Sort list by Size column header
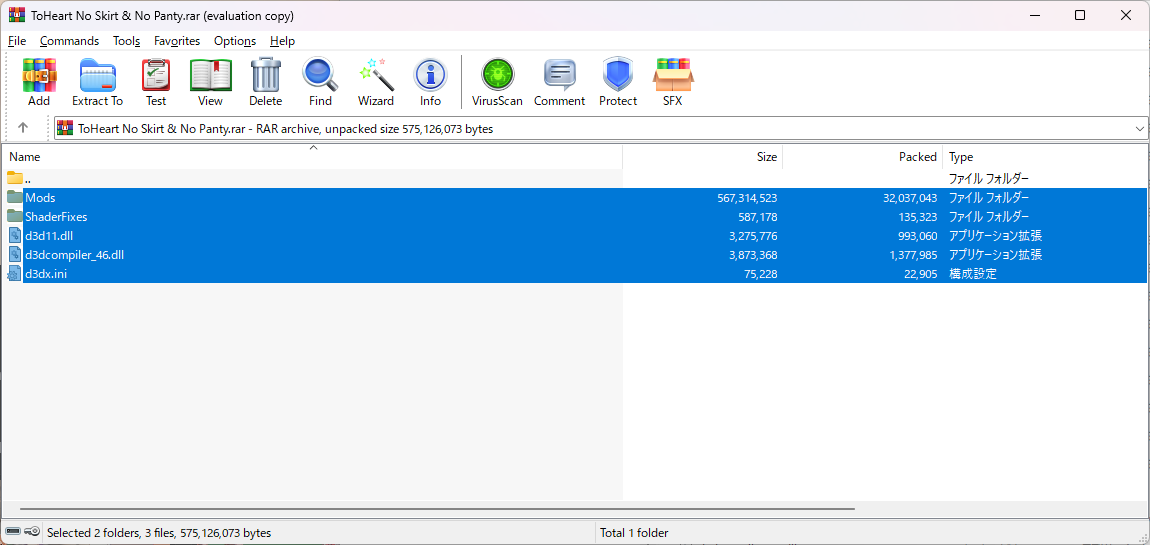The width and height of the screenshot is (1150, 545). (703, 157)
